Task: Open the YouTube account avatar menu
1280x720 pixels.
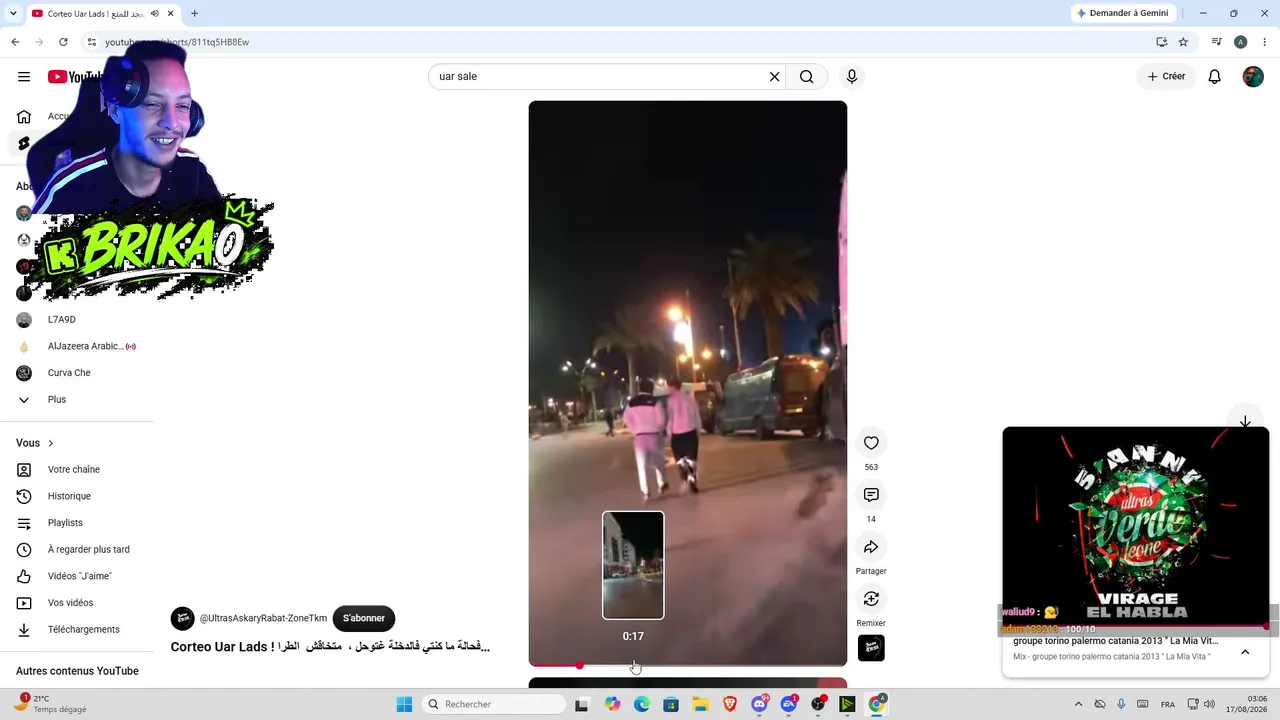Action: (1253, 77)
